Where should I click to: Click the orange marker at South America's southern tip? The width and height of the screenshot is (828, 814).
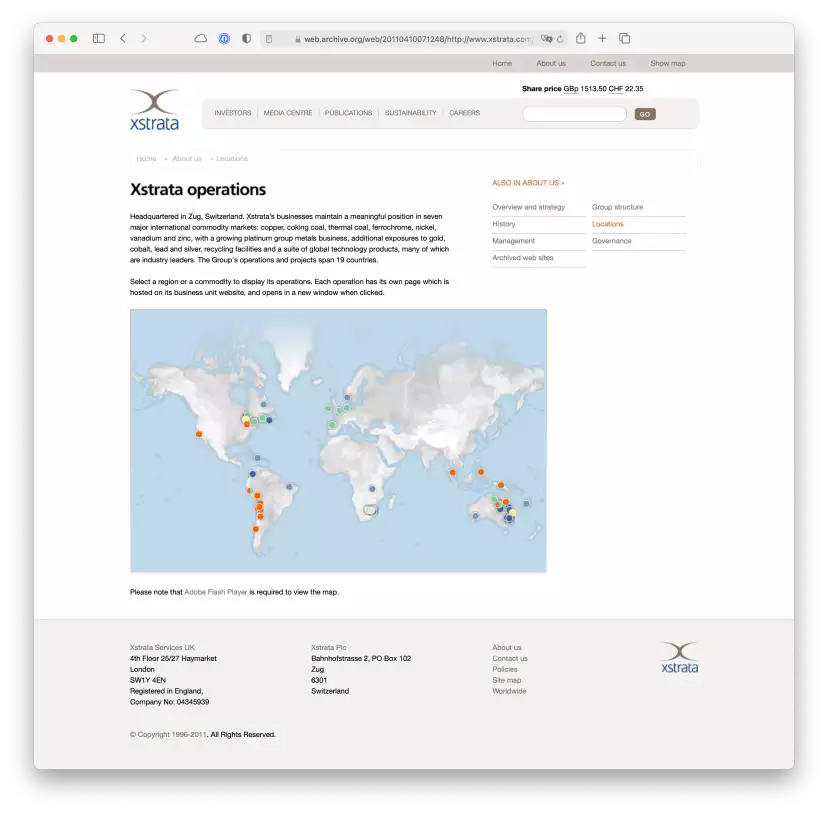[256, 529]
